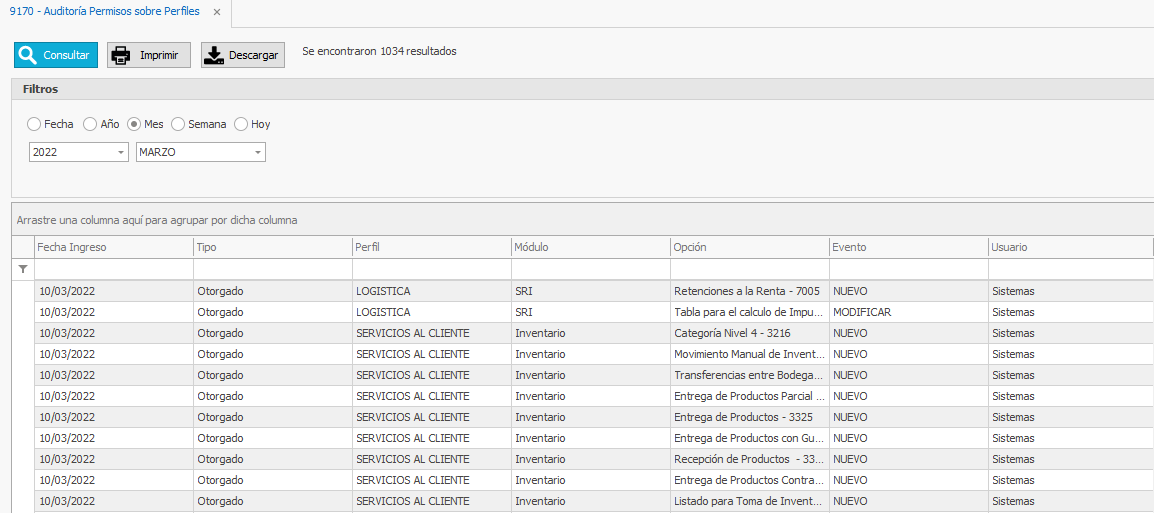Image resolution: width=1154 pixels, height=513 pixels.
Task: Switch to the 9170 Auditoría Permisos tab
Action: (x=104, y=12)
